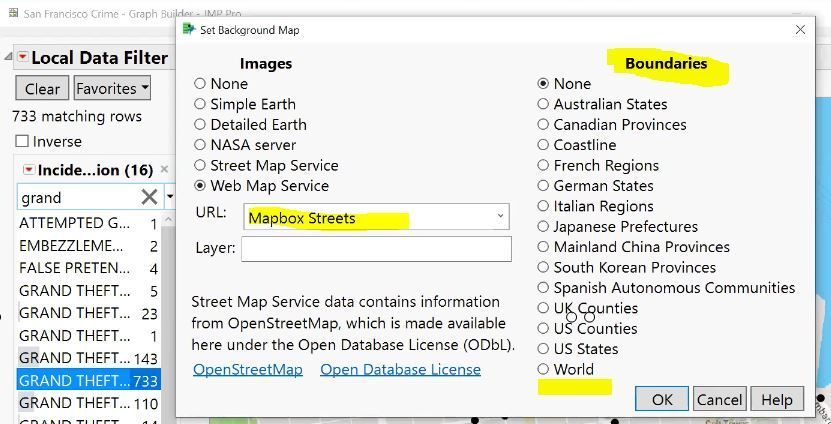Select Street Map Service radio button
The image size is (831, 424).
click(x=199, y=165)
